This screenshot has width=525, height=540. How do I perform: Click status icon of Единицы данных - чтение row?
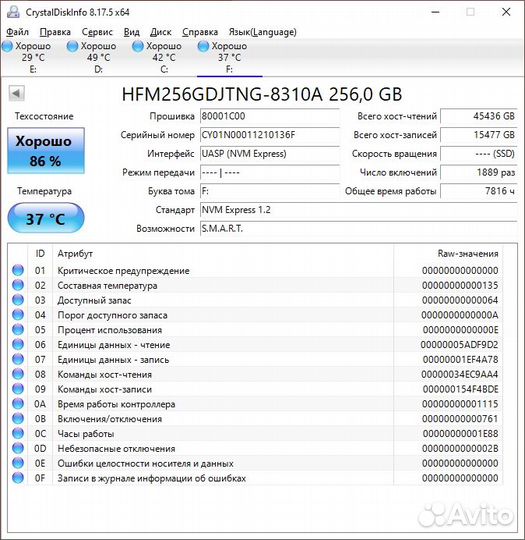(x=18, y=344)
